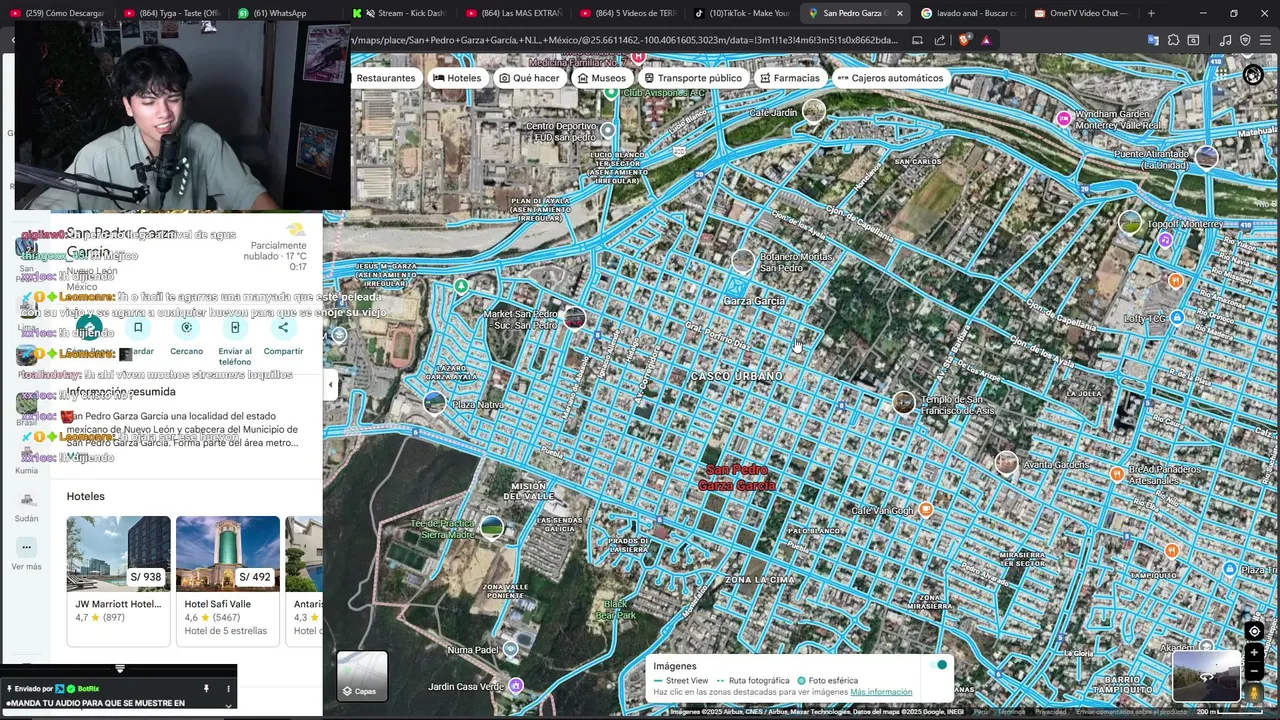The height and width of the screenshot is (720, 1280).
Task: Select the Transporte público chip
Action: [693, 78]
